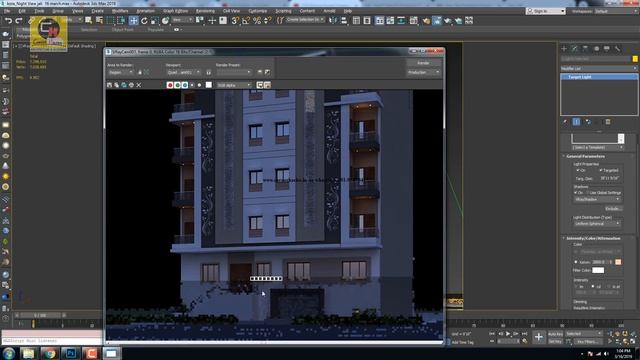Click the Play Animation button
Image resolution: width=640 pixels, height=360 pixels.
508,334
